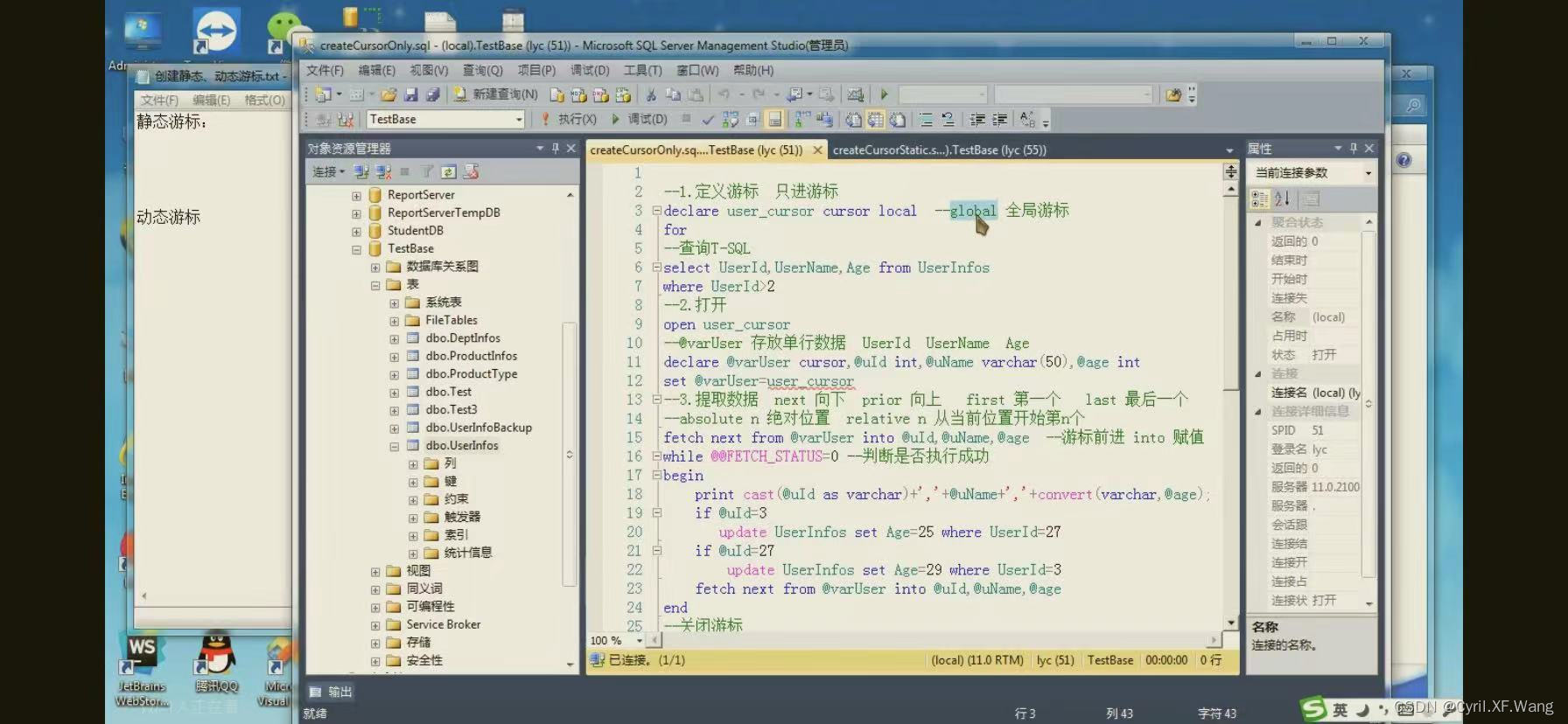The image size is (1568, 724).
Task: Select the 触发器 folder under dbo.UserInfos
Action: [462, 517]
